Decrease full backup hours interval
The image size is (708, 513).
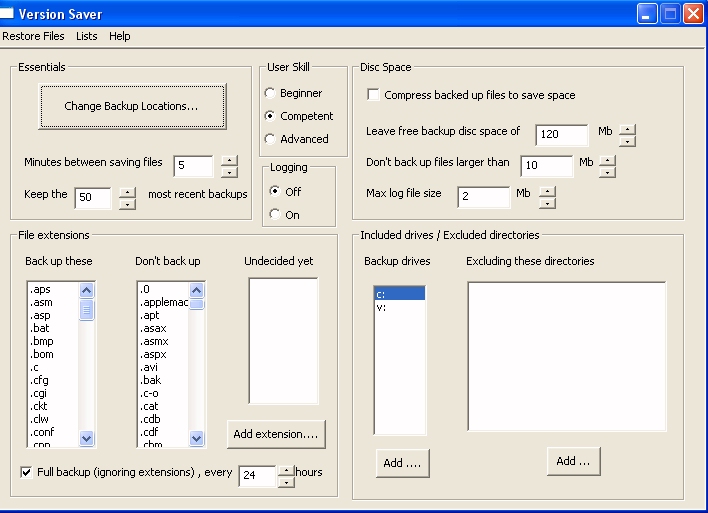point(286,482)
